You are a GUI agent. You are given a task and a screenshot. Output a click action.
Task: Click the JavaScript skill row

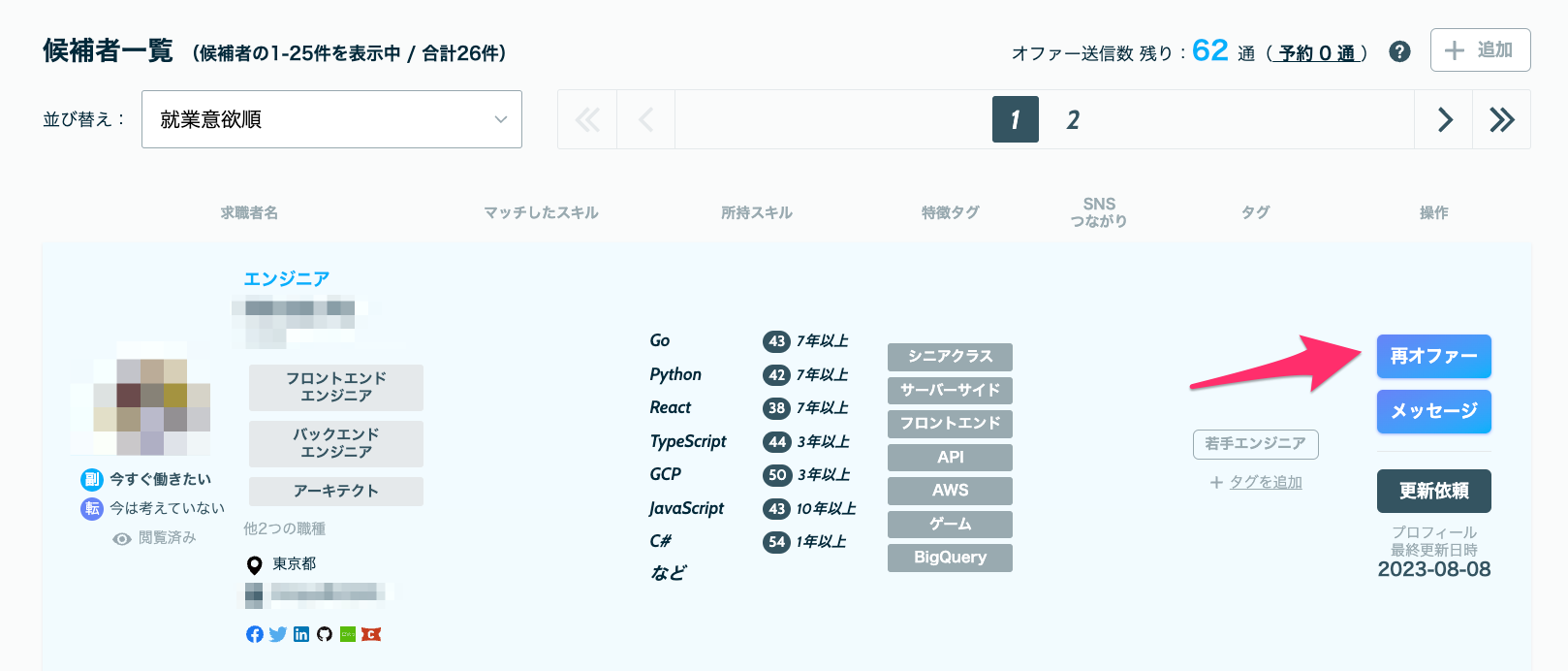(752, 508)
